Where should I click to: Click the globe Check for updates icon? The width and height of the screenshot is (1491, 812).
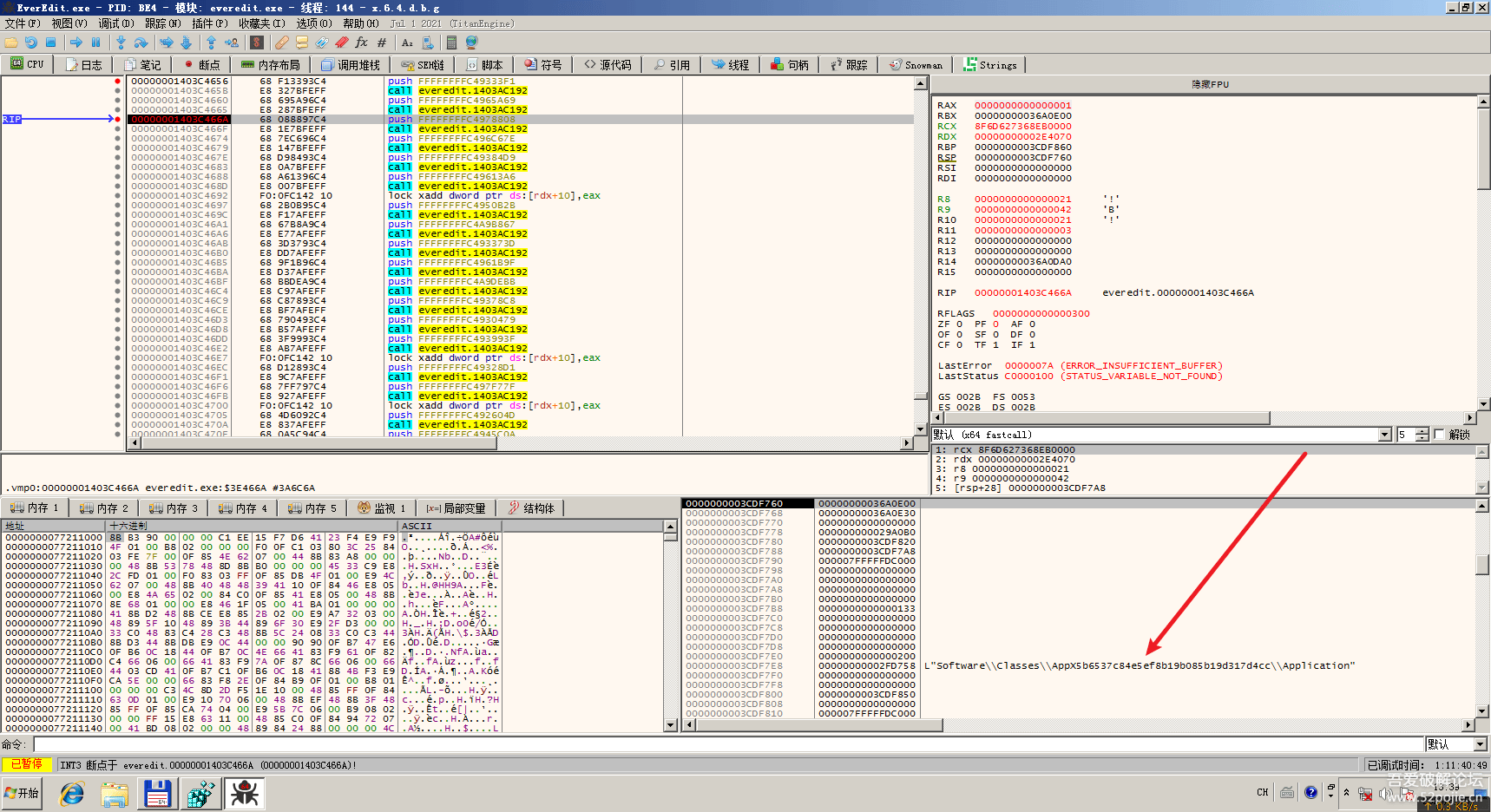[472, 43]
